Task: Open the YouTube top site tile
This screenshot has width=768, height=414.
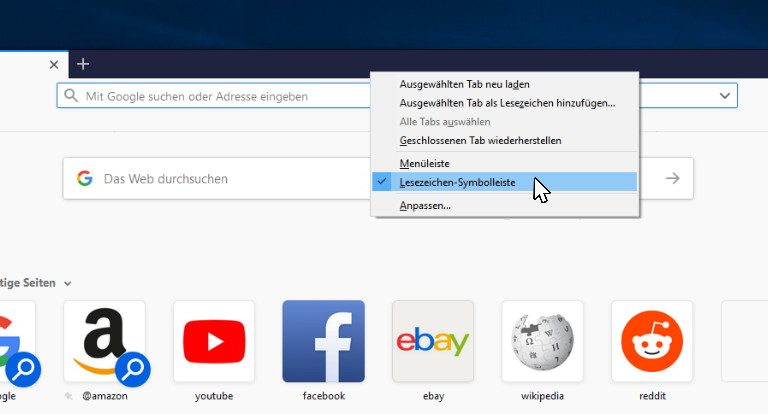Action: click(214, 341)
